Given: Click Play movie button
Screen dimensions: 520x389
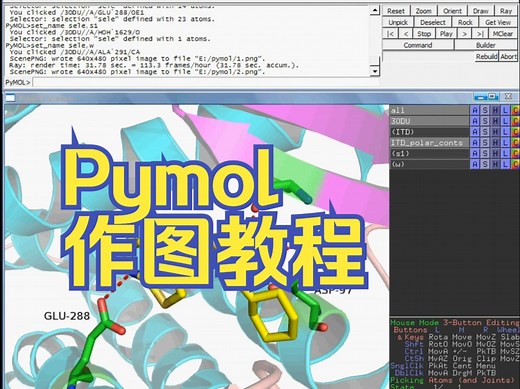Looking at the screenshot, I should pos(446,34).
